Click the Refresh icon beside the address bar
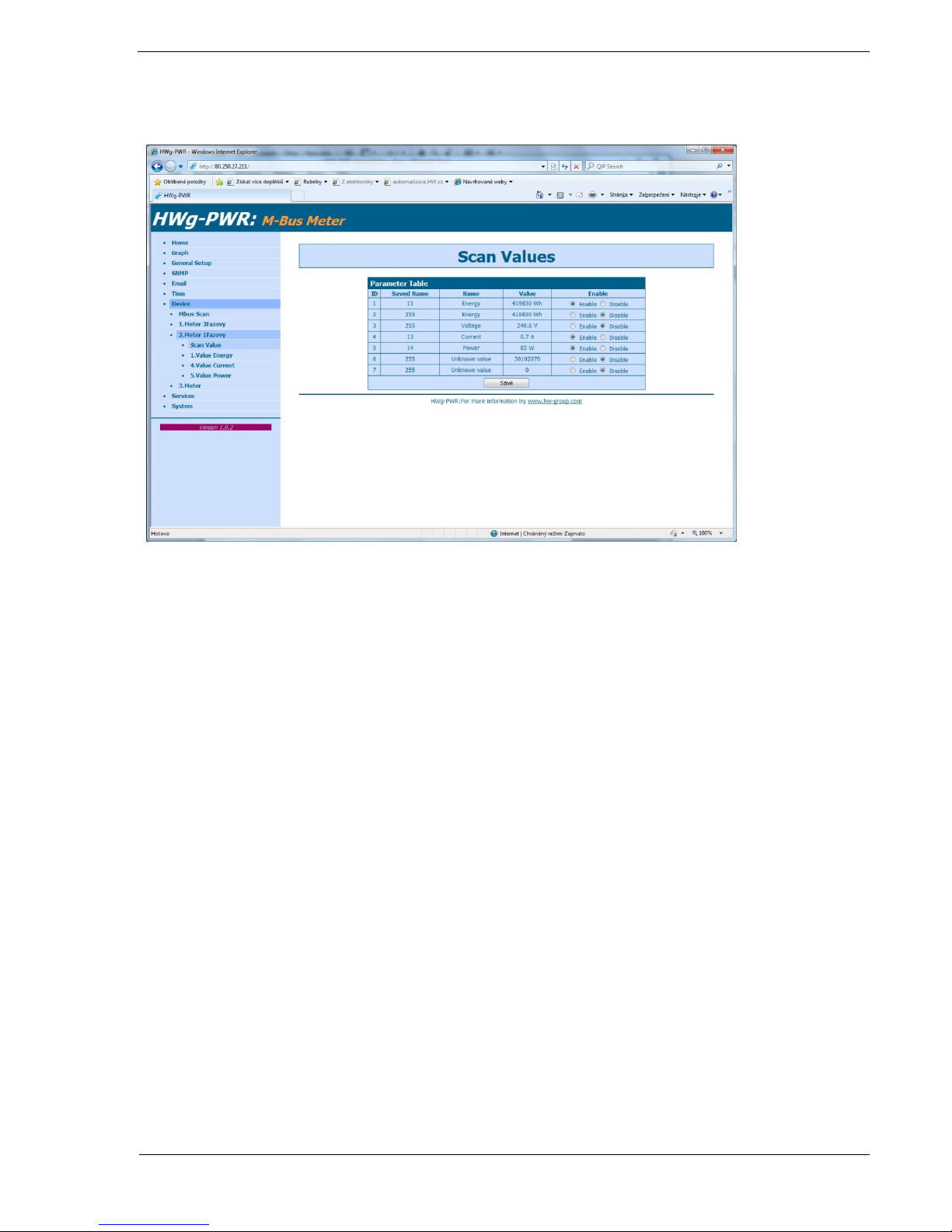952x1232 pixels. pyautogui.click(x=565, y=166)
